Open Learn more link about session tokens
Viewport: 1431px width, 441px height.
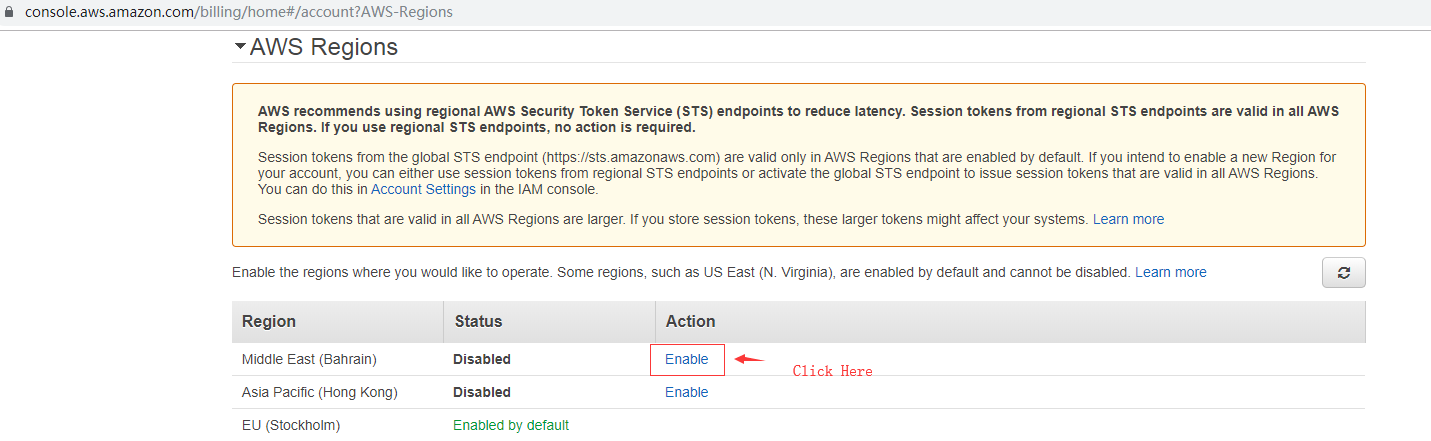[1128, 219]
